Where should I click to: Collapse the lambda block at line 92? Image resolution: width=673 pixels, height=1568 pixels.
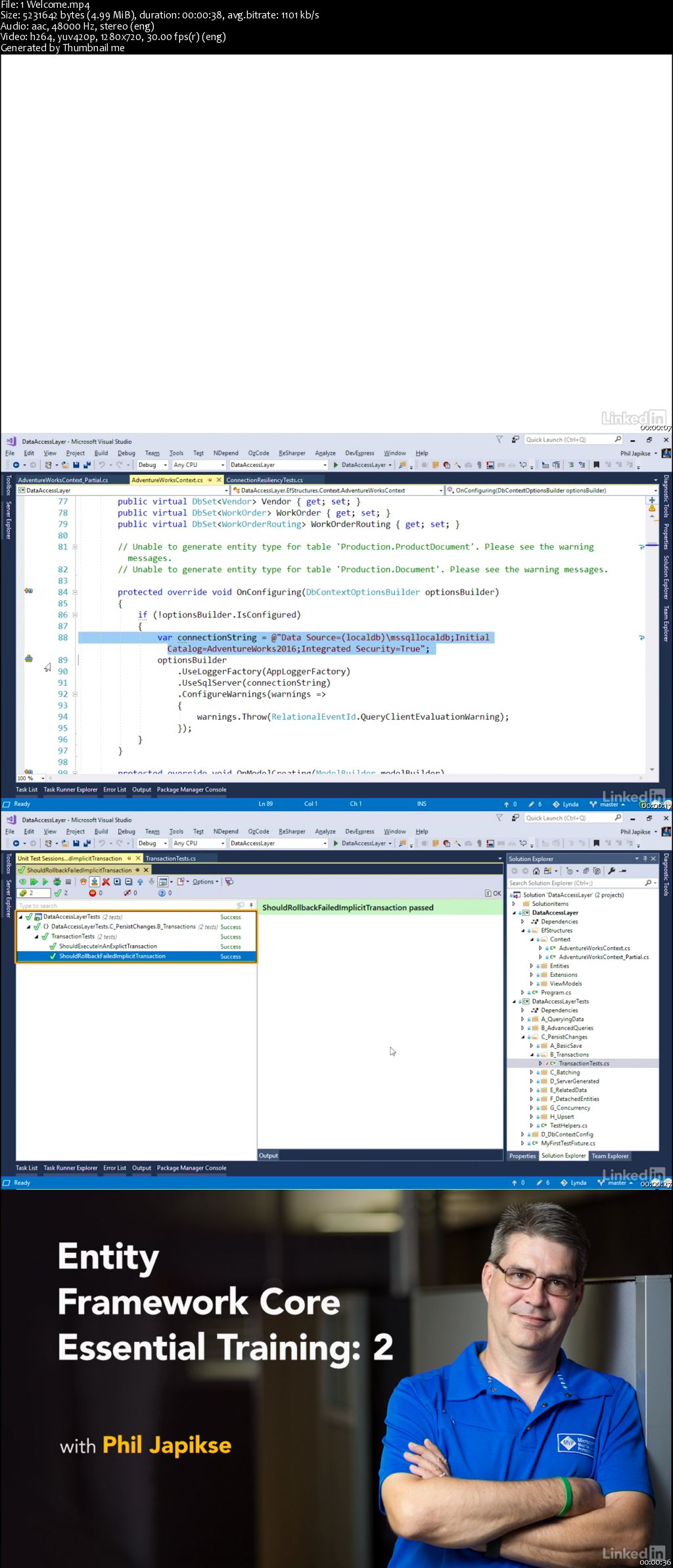[75, 694]
